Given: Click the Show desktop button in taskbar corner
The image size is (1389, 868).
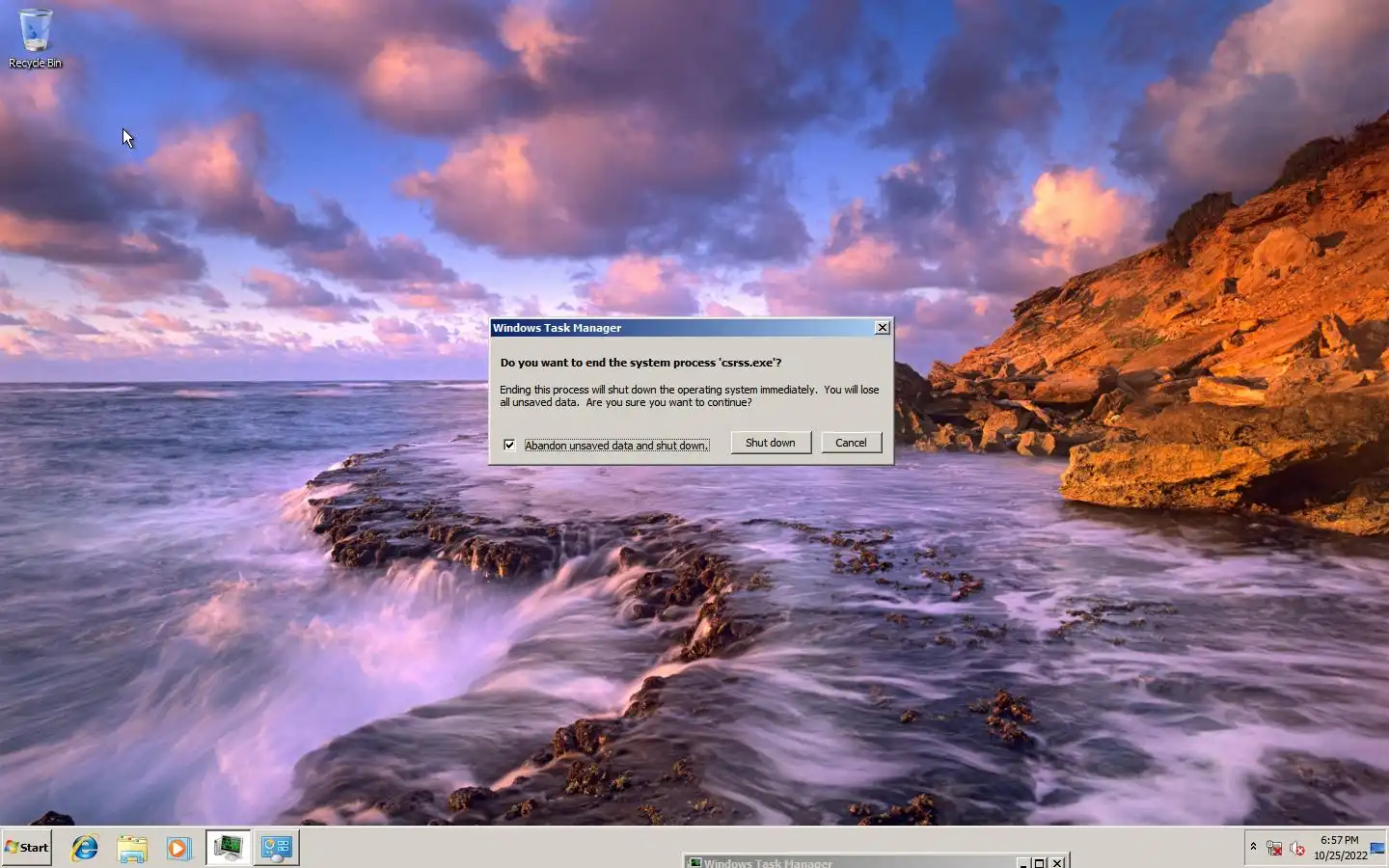Looking at the screenshot, I should [1378, 848].
